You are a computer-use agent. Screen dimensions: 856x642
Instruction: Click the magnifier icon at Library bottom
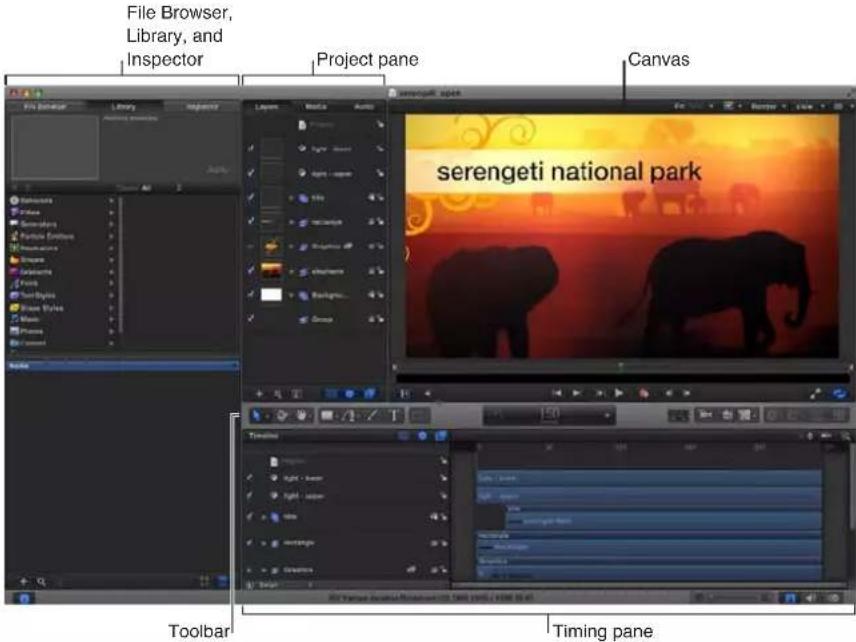pos(41,581)
